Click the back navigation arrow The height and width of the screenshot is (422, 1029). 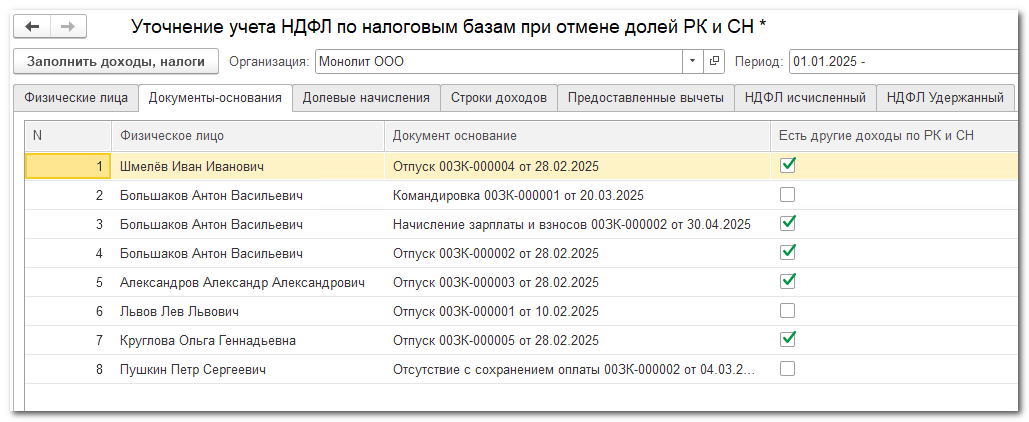(32, 26)
